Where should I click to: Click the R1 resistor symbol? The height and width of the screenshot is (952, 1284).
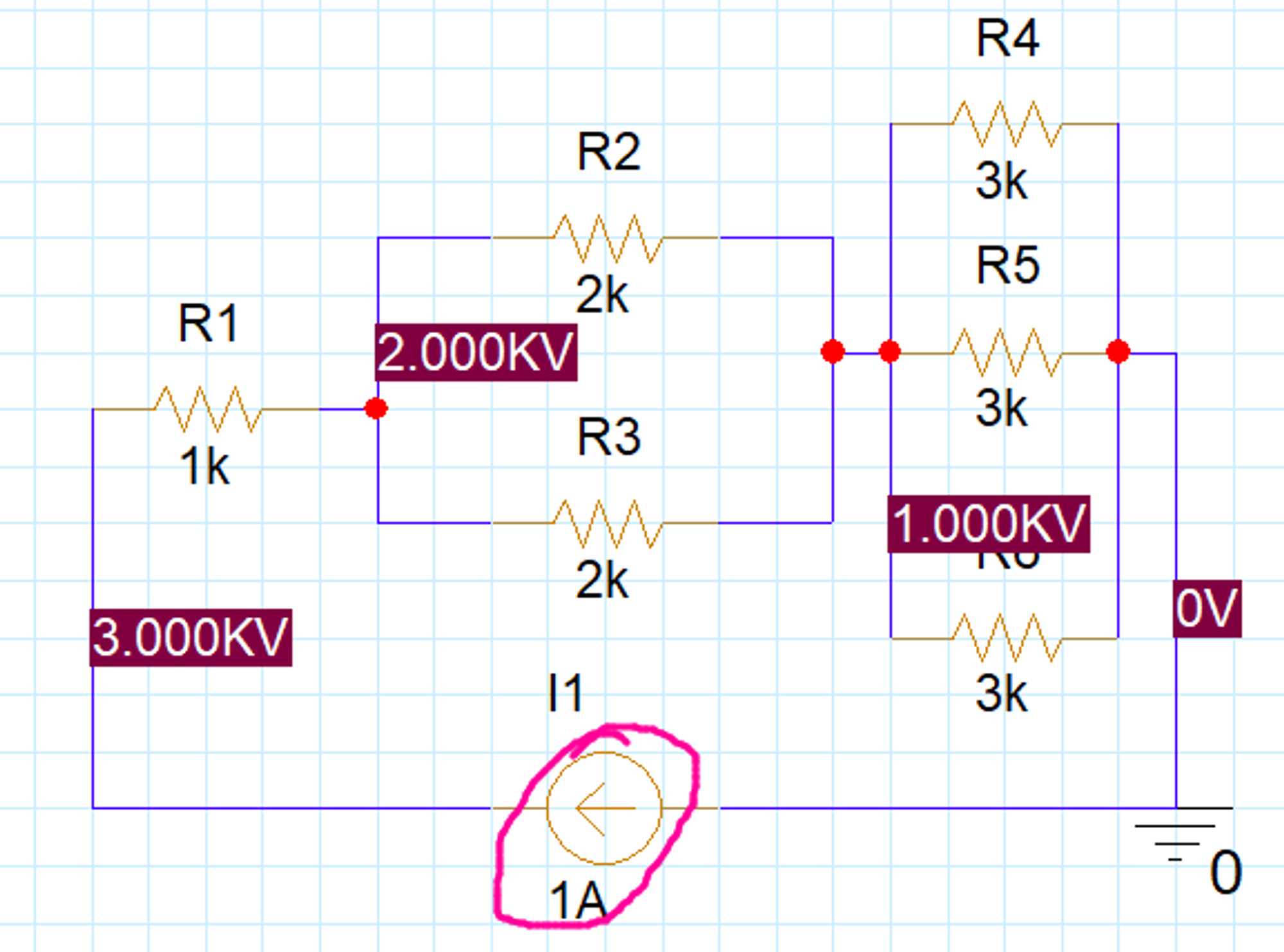click(x=207, y=408)
